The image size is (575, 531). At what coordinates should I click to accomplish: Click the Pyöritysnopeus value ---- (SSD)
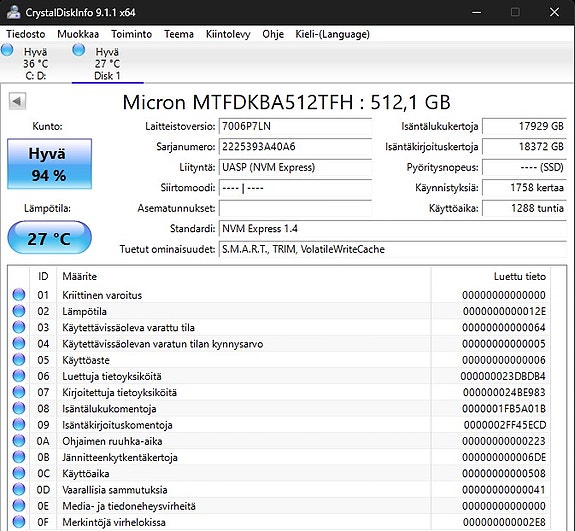(x=524, y=168)
